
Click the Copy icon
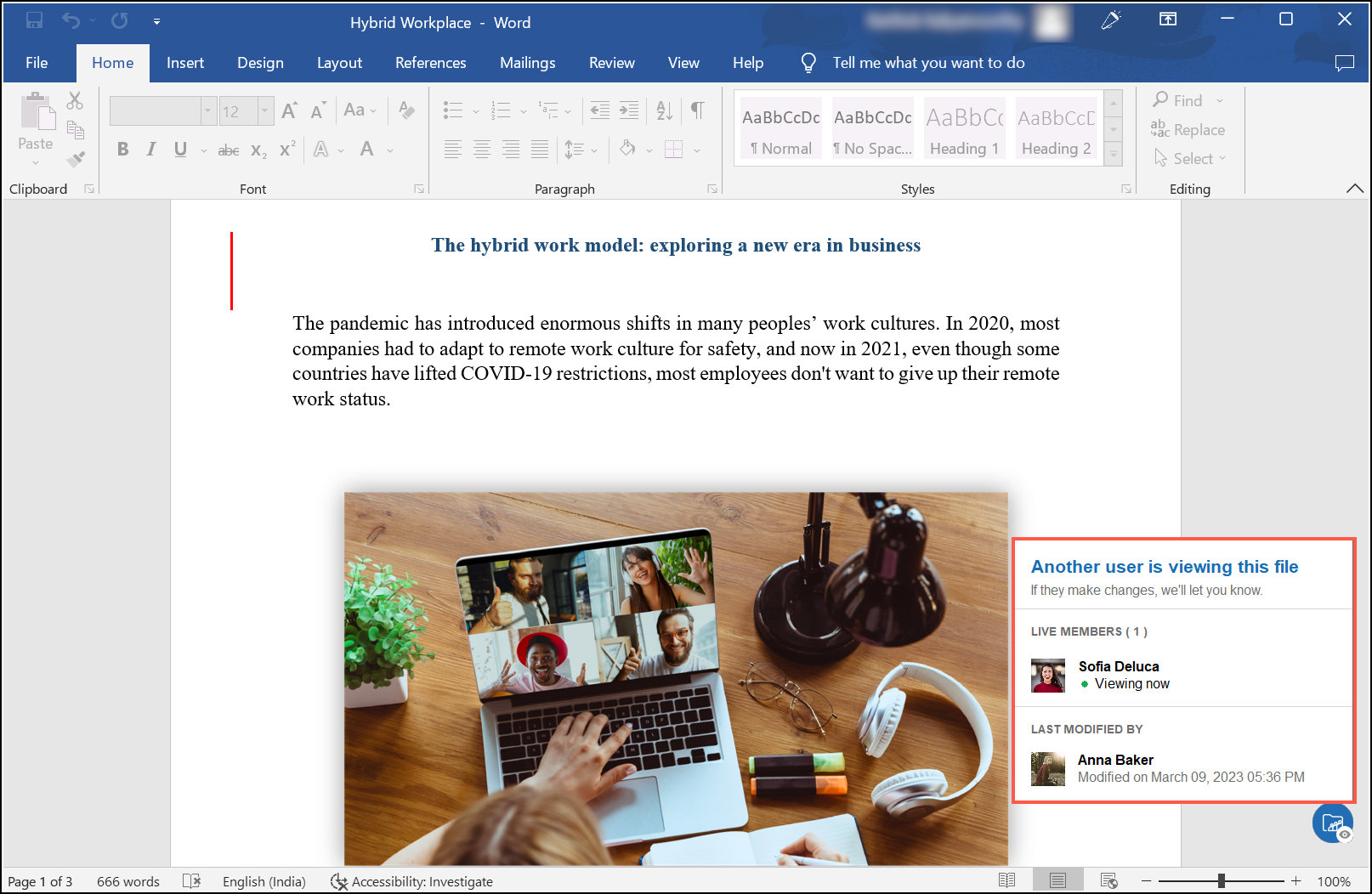pos(76,130)
